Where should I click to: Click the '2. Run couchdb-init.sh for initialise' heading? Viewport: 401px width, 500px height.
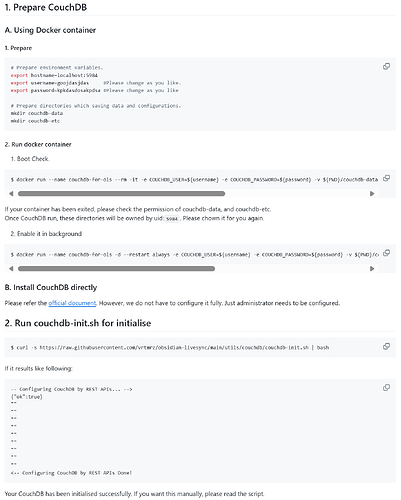coord(78,323)
